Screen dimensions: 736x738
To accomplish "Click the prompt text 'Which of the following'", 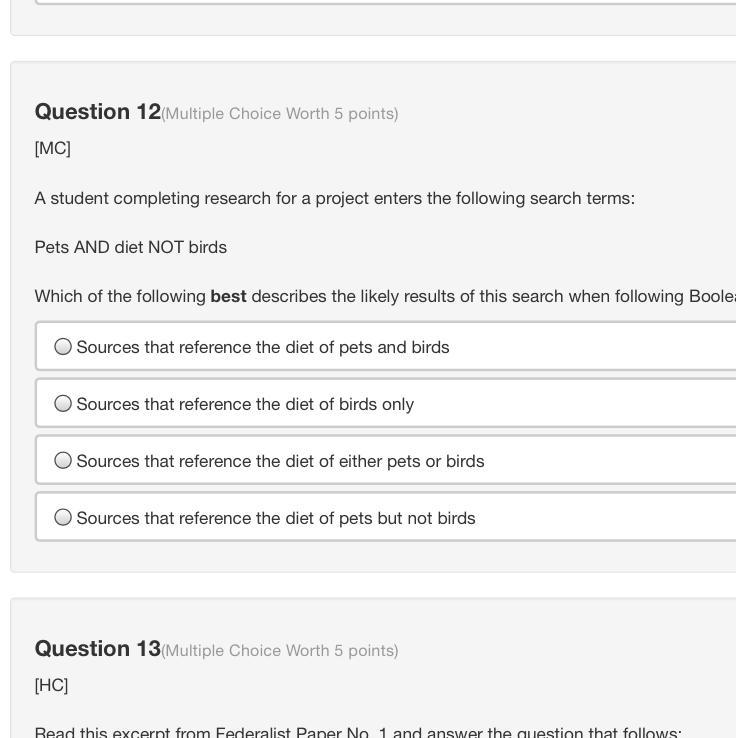I will click(x=120, y=297).
